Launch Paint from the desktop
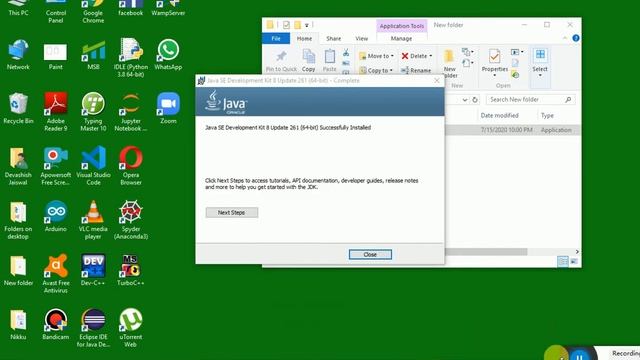640x360 pixels. (56, 55)
